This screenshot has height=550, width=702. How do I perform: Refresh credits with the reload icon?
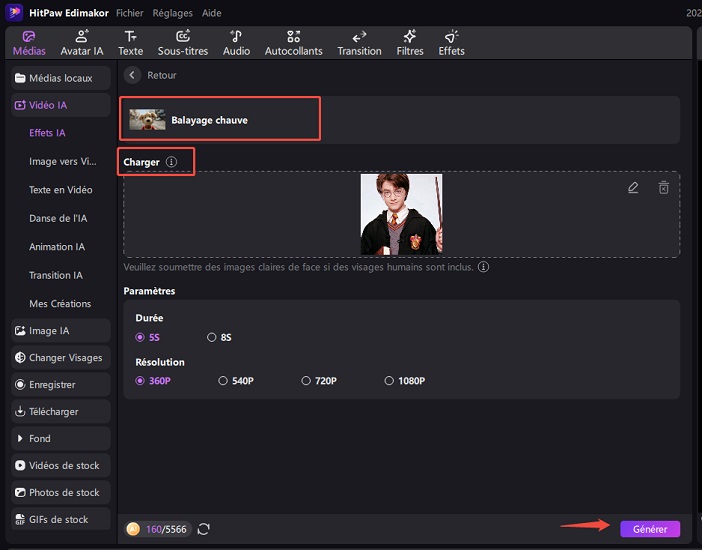[204, 529]
